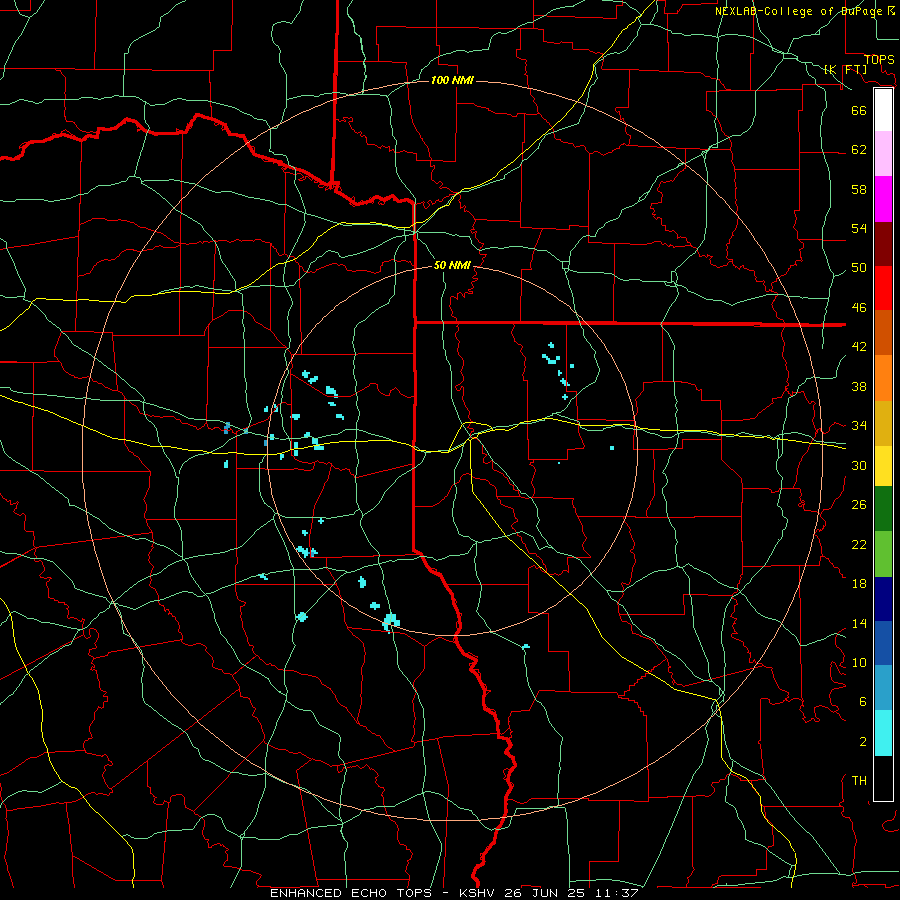
Task: Pick the light green legend swatch
Action: coord(883,554)
